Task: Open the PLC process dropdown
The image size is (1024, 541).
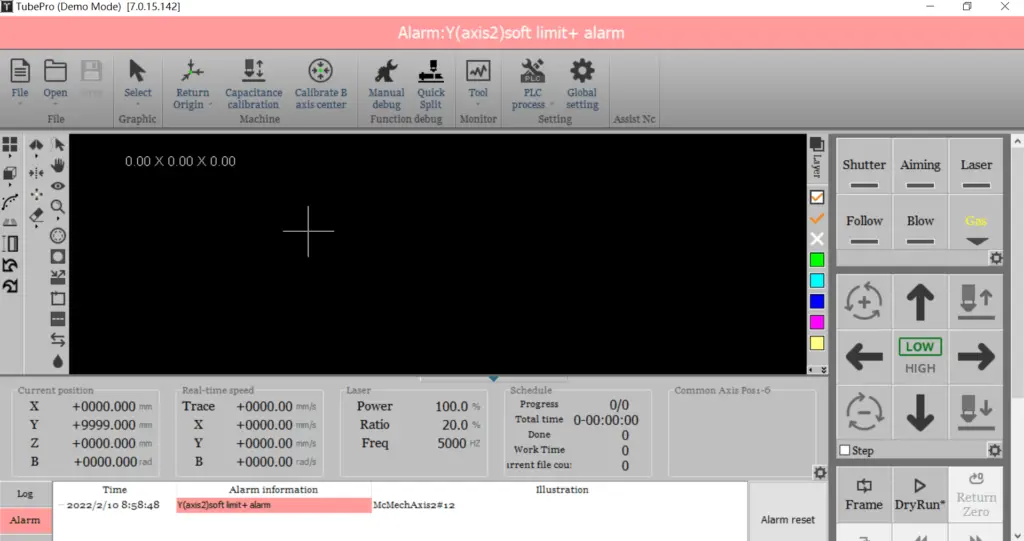Action: pos(532,83)
